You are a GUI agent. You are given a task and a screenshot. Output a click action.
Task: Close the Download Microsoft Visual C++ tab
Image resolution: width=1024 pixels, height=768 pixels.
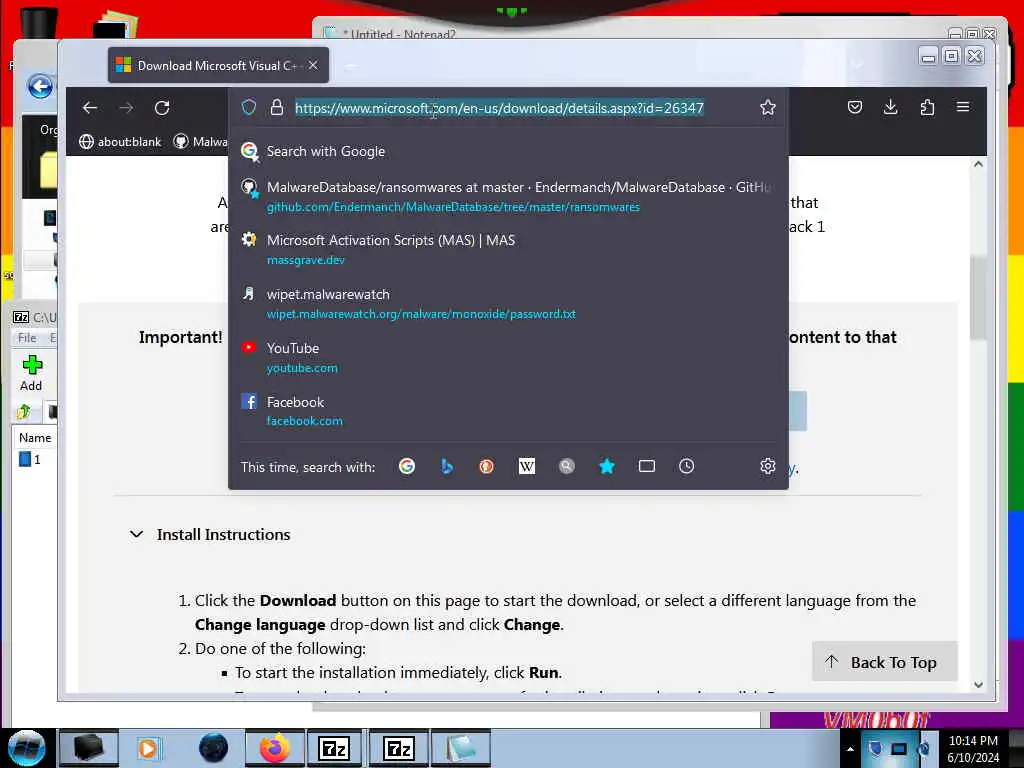pyautogui.click(x=313, y=65)
